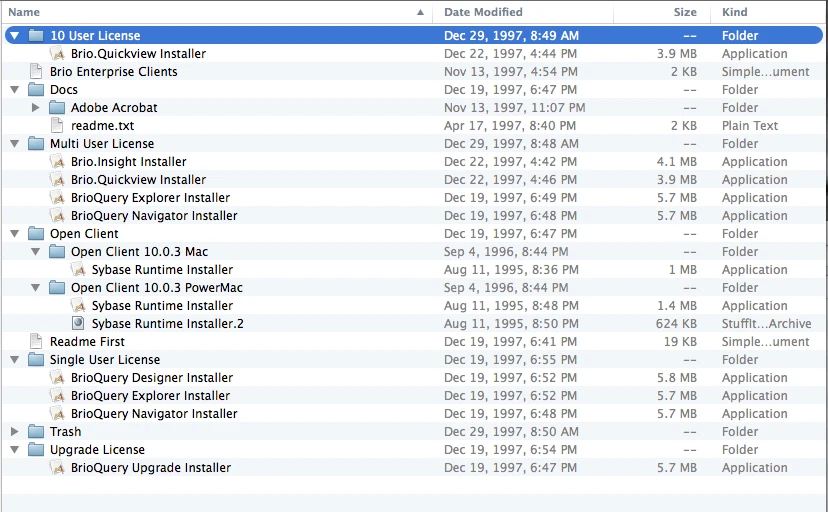Click the BrioQuery Upgrade Installer icon
828x512 pixels.
pyautogui.click(x=57, y=467)
